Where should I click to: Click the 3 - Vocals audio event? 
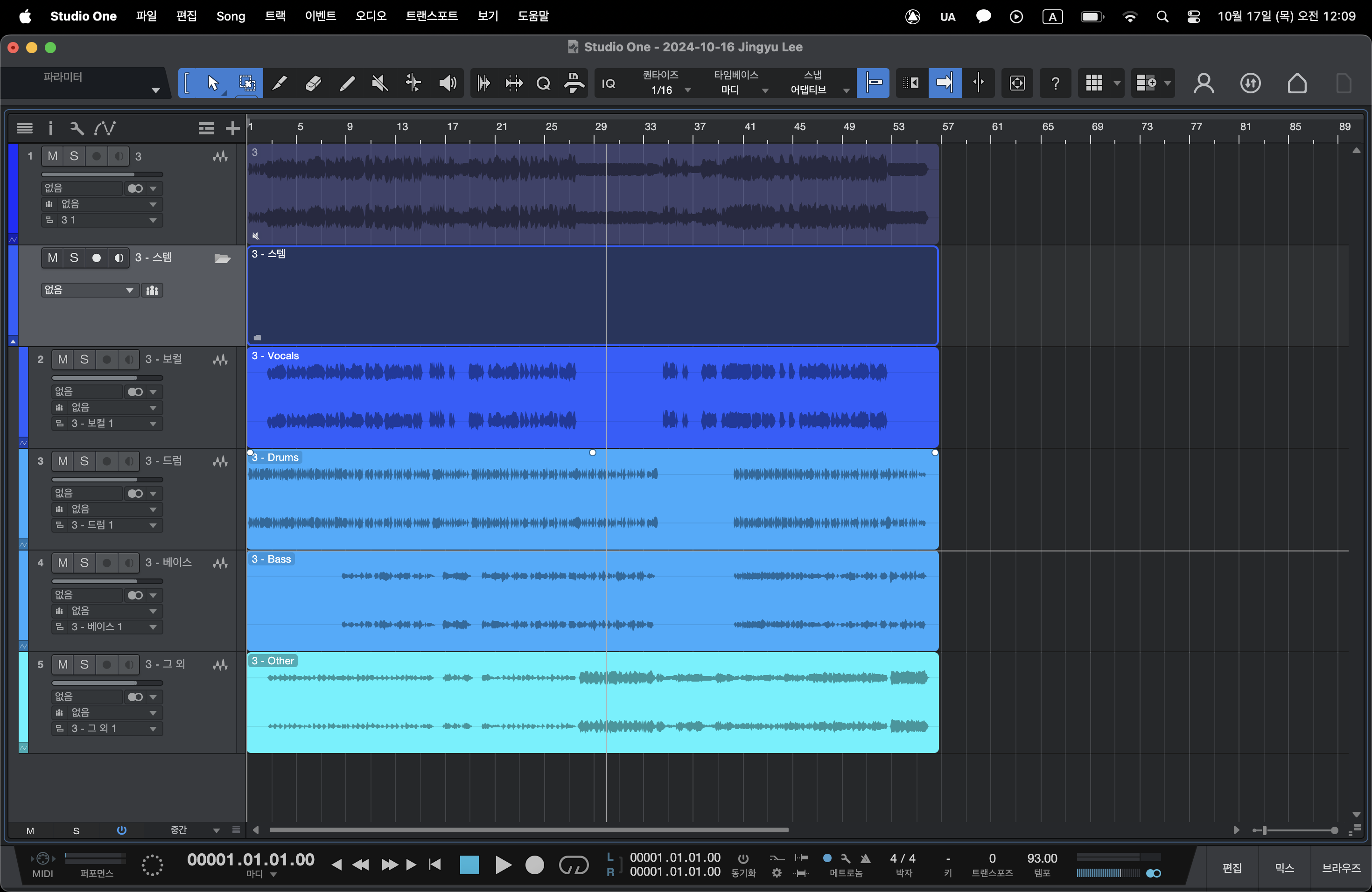[593, 397]
